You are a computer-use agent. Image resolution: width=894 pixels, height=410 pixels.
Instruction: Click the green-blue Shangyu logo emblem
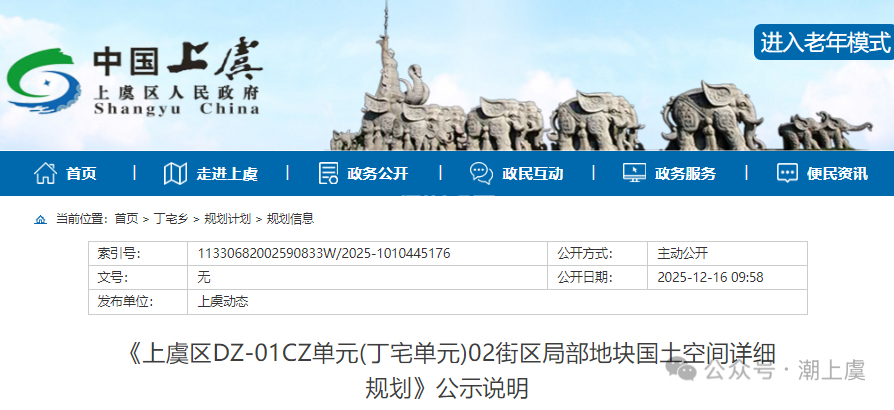click(44, 81)
